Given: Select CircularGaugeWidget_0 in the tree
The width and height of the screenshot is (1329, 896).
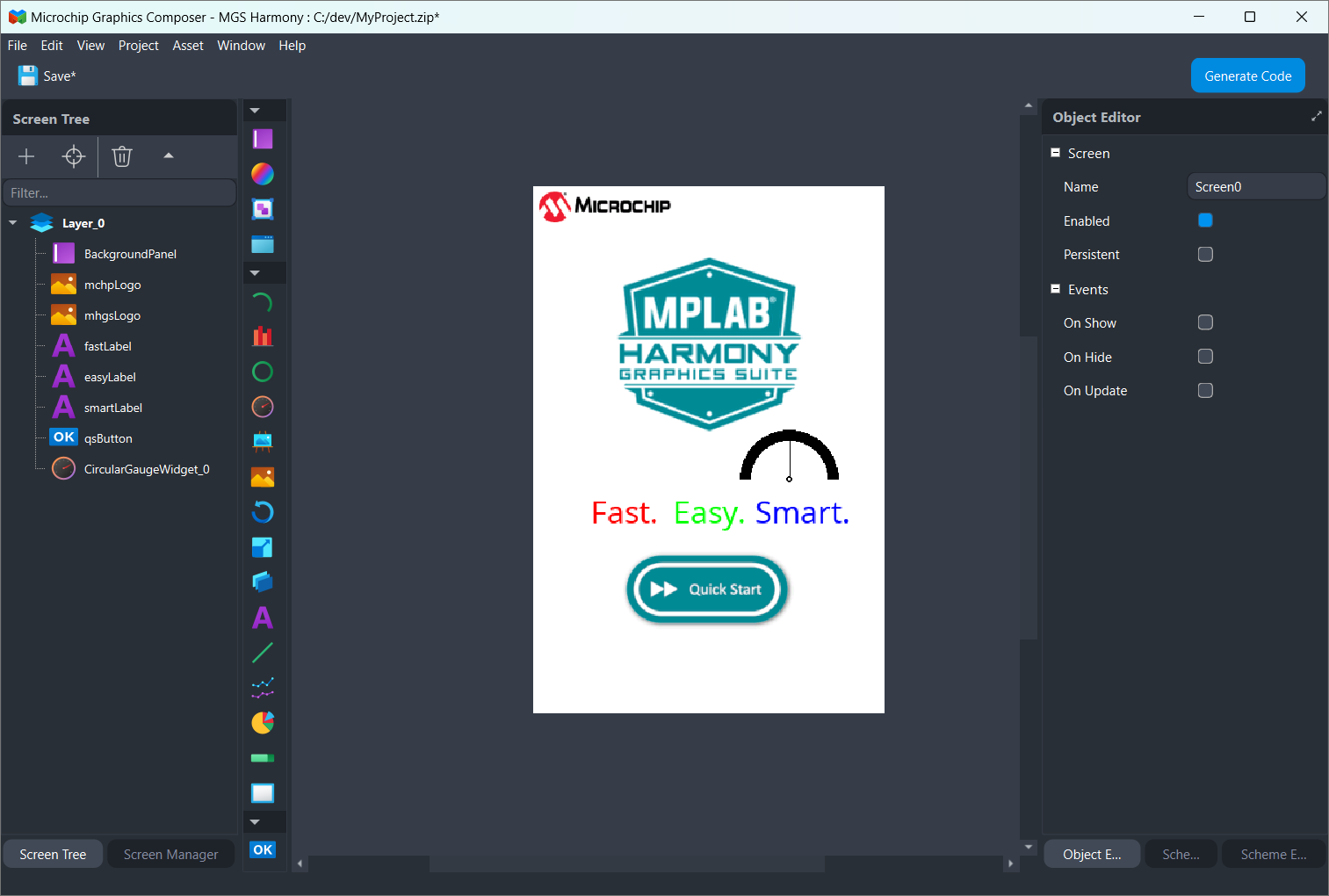Looking at the screenshot, I should (147, 469).
